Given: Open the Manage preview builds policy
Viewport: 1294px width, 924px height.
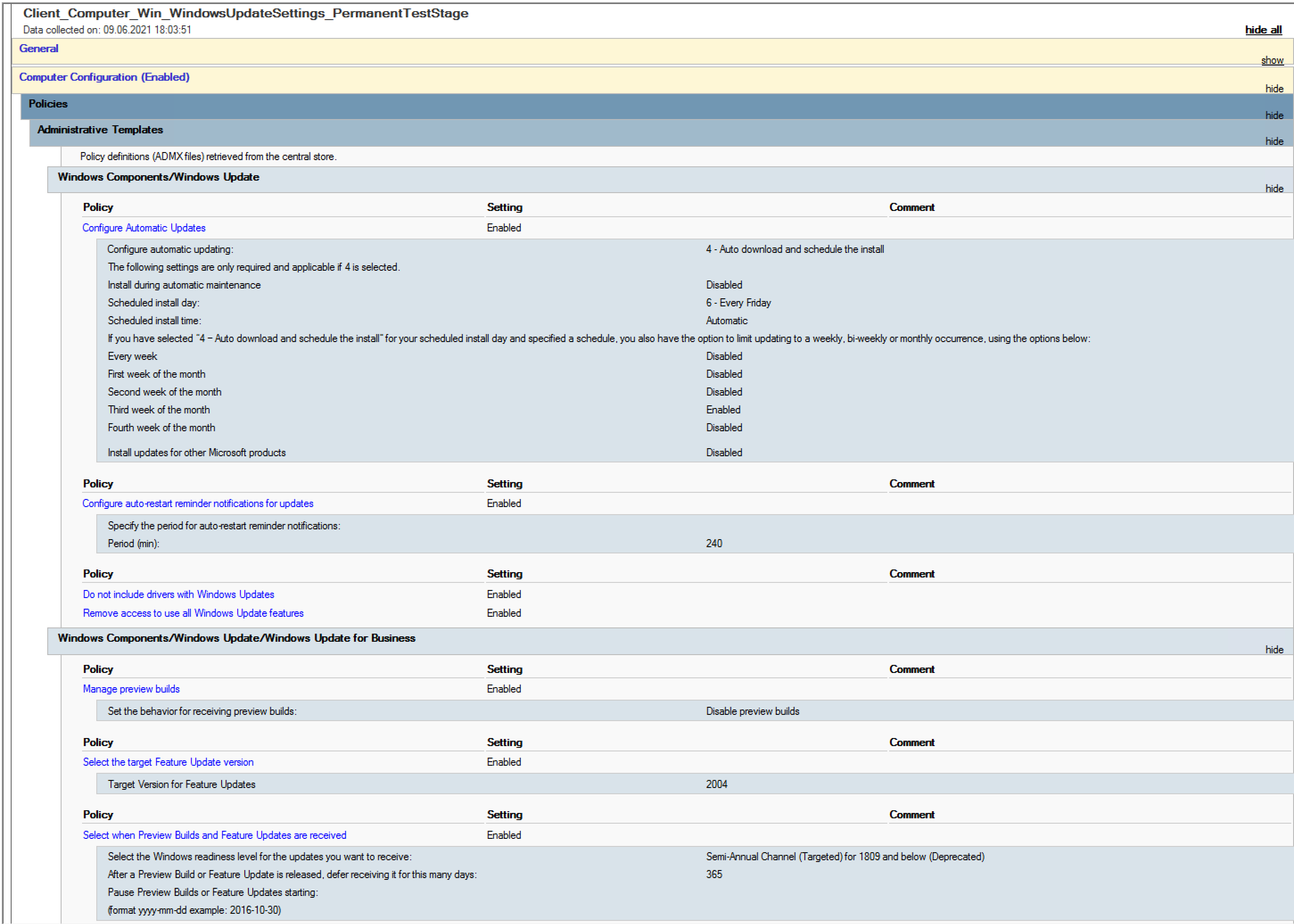Looking at the screenshot, I should (x=132, y=689).
